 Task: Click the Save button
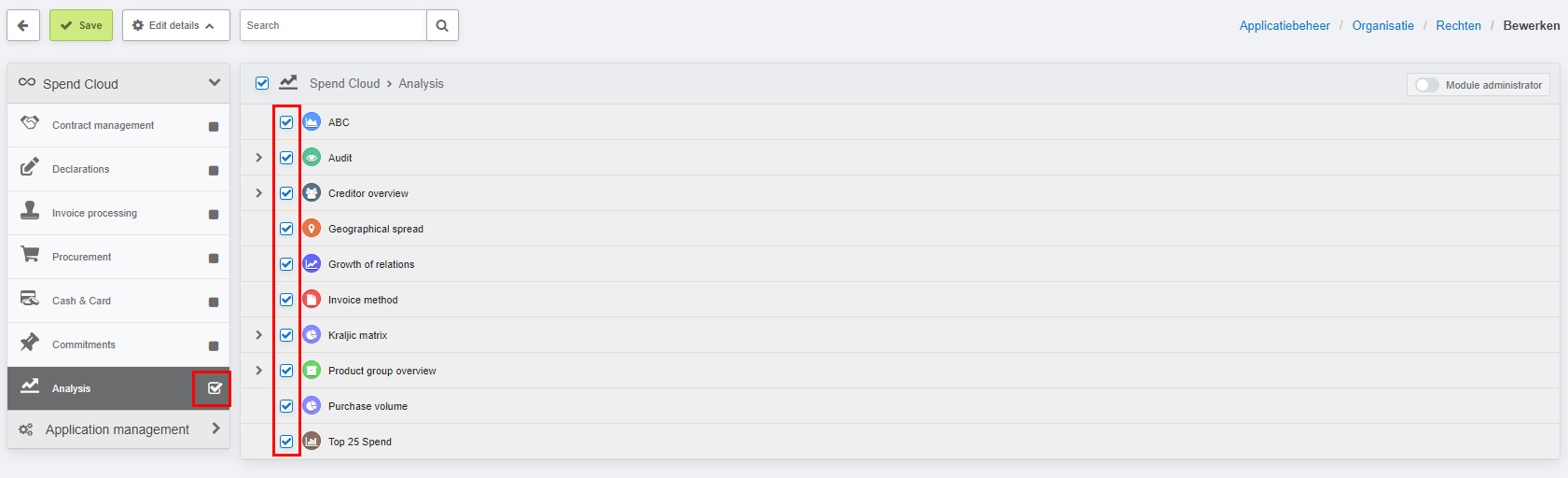coord(81,25)
